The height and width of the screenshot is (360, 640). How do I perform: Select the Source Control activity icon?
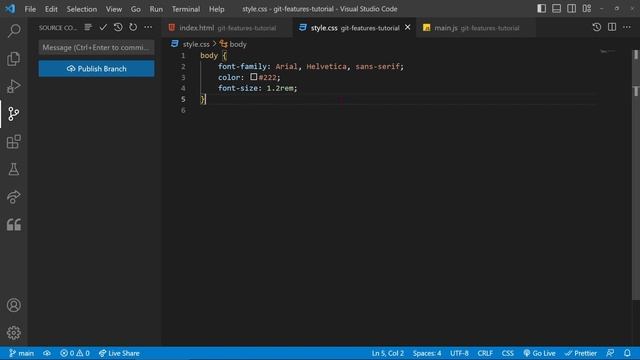point(14,114)
